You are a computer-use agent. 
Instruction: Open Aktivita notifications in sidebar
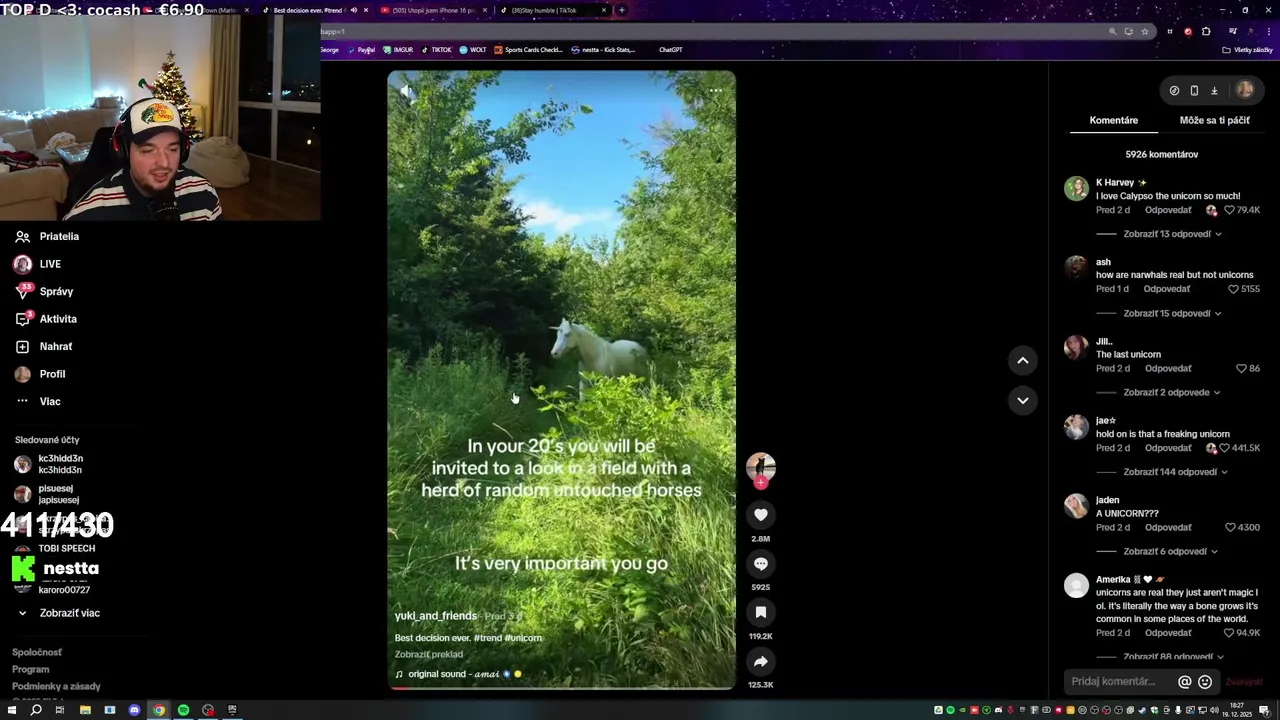click(46, 319)
